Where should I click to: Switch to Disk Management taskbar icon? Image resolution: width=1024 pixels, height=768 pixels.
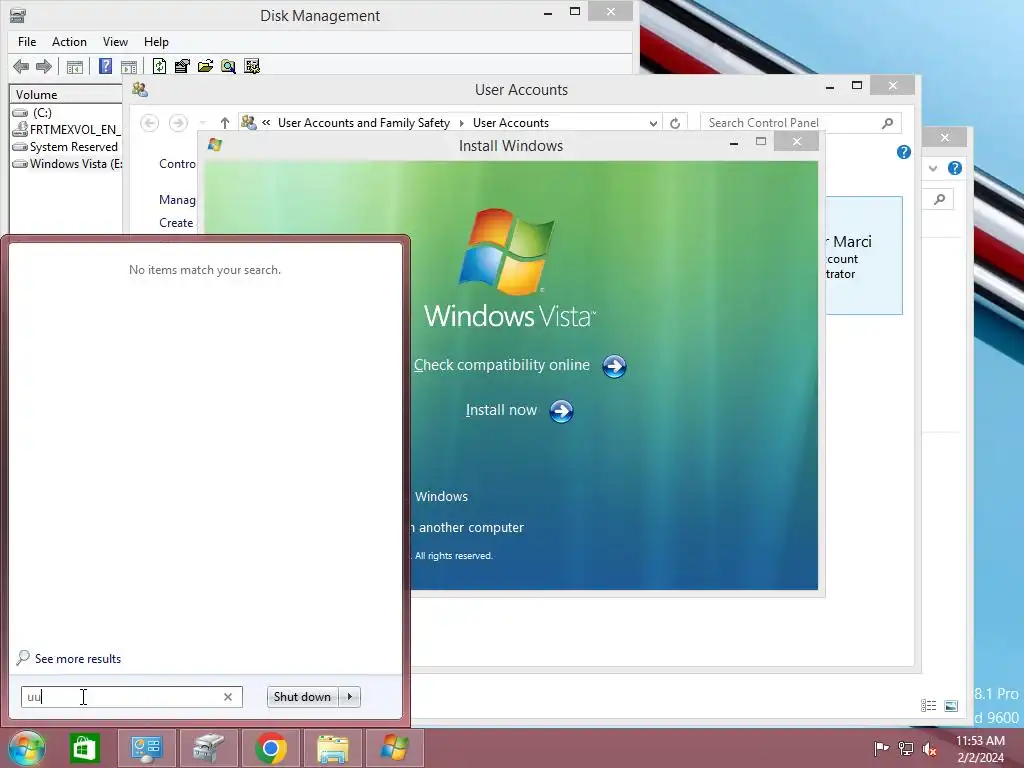208,748
